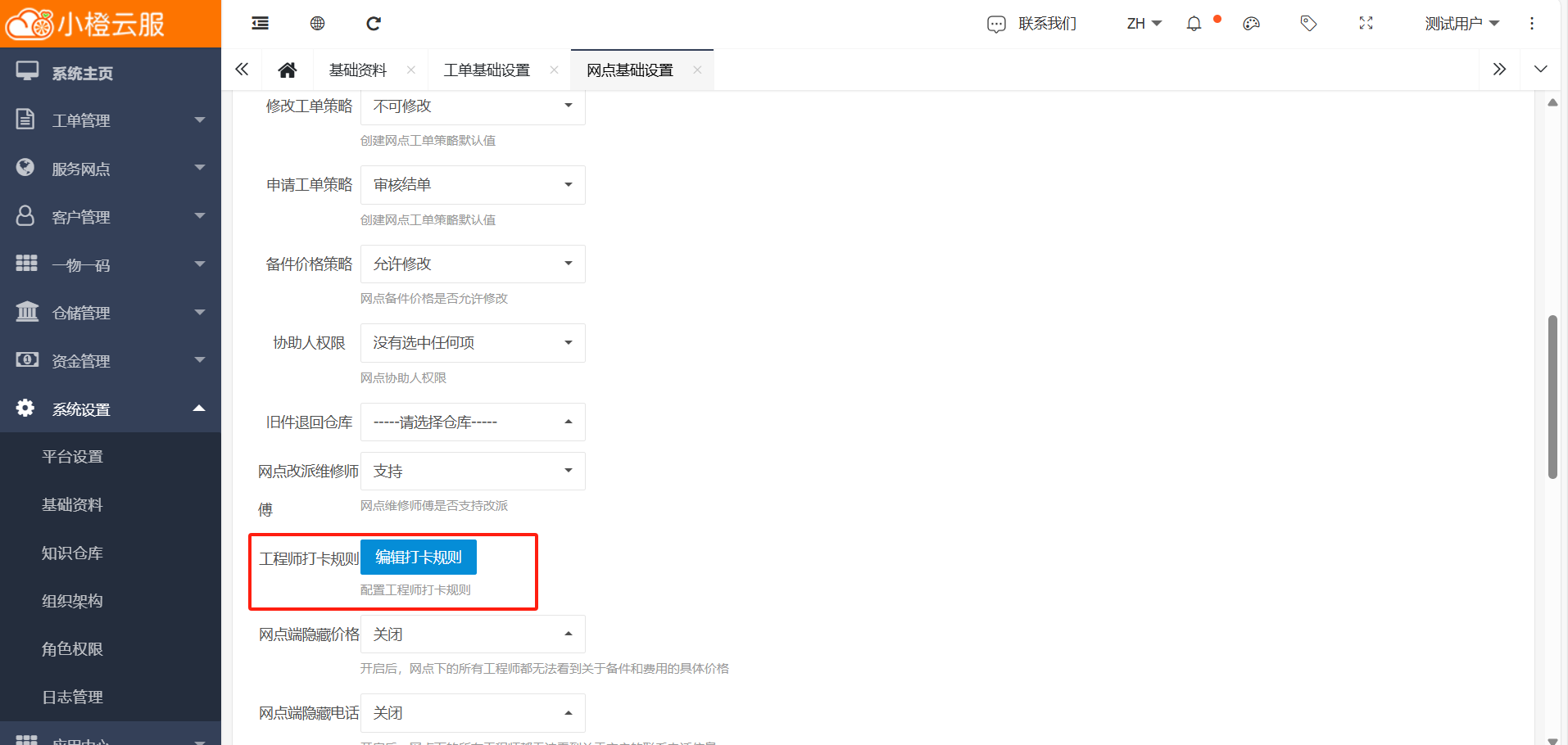
Task: Open the theme palette icon
Action: pyautogui.click(x=1251, y=24)
